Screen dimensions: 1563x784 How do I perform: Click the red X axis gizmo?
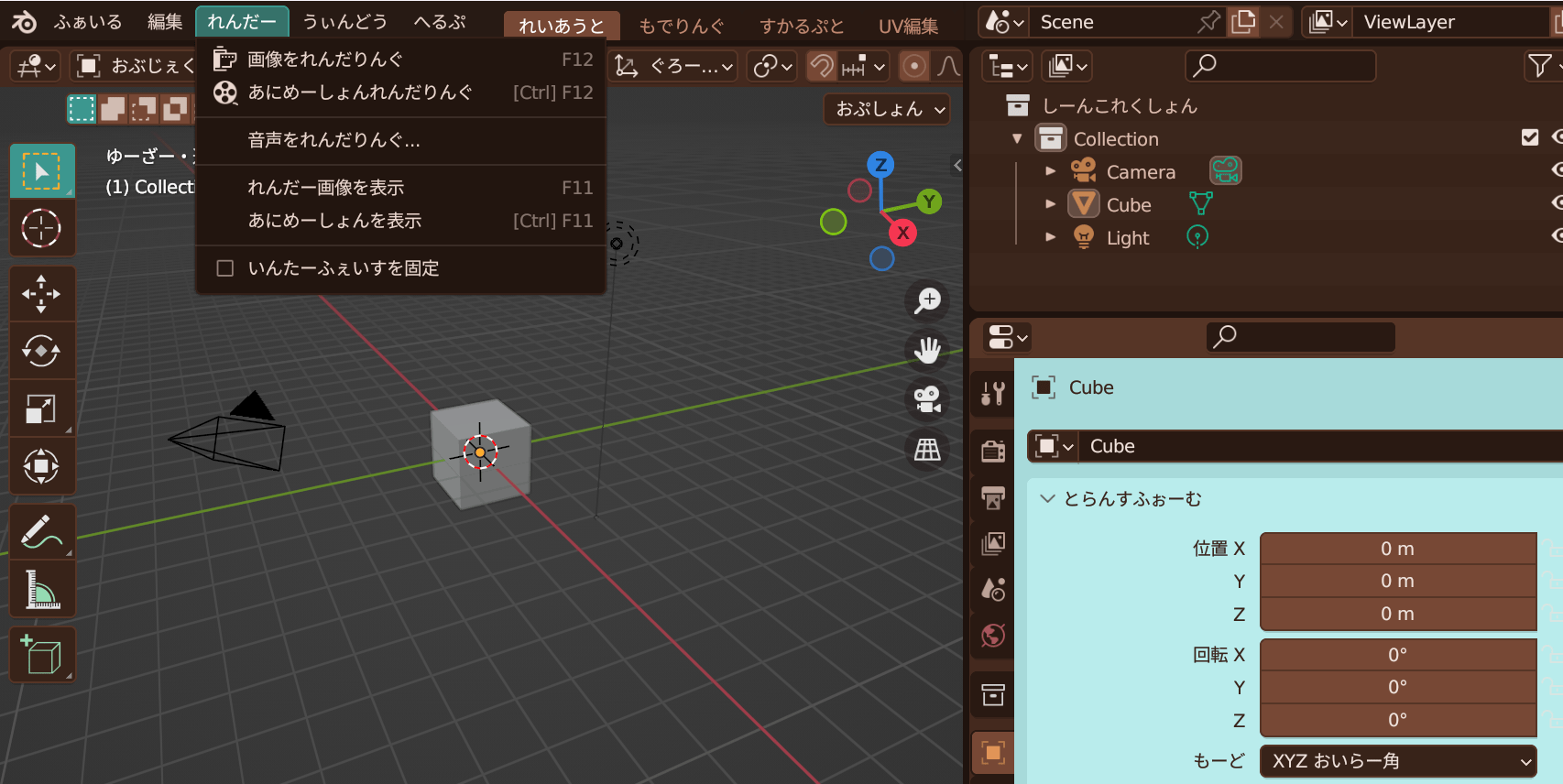[903, 233]
